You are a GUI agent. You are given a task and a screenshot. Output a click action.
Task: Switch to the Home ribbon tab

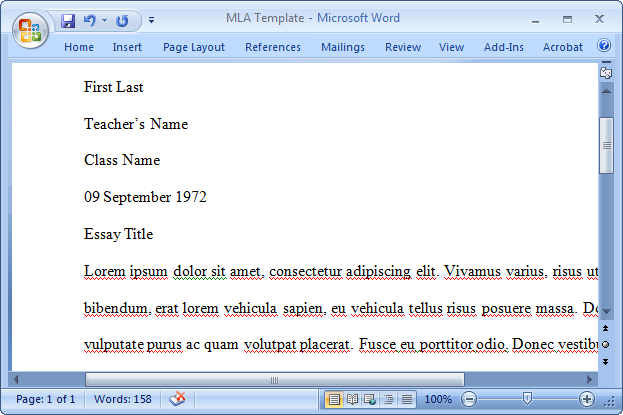(79, 47)
